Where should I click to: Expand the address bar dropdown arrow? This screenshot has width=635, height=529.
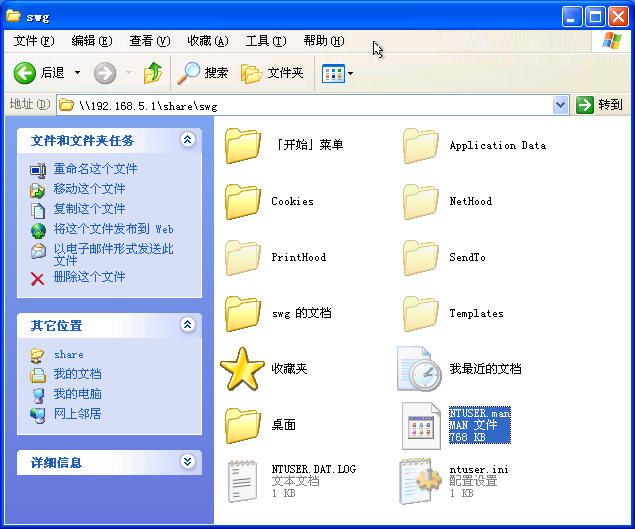tap(560, 105)
